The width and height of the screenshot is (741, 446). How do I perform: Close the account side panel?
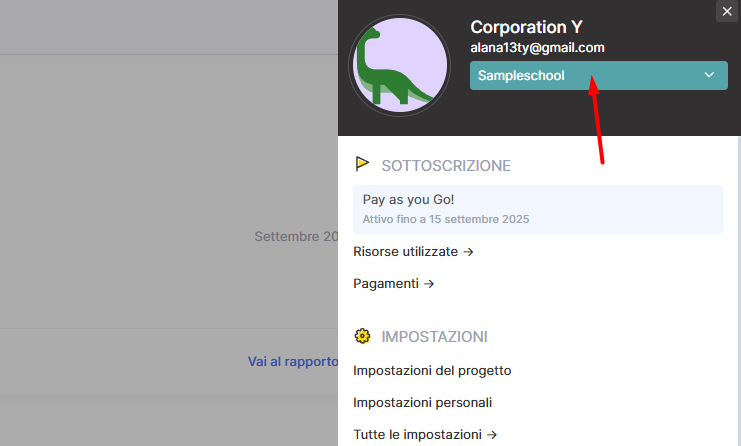[727, 11]
